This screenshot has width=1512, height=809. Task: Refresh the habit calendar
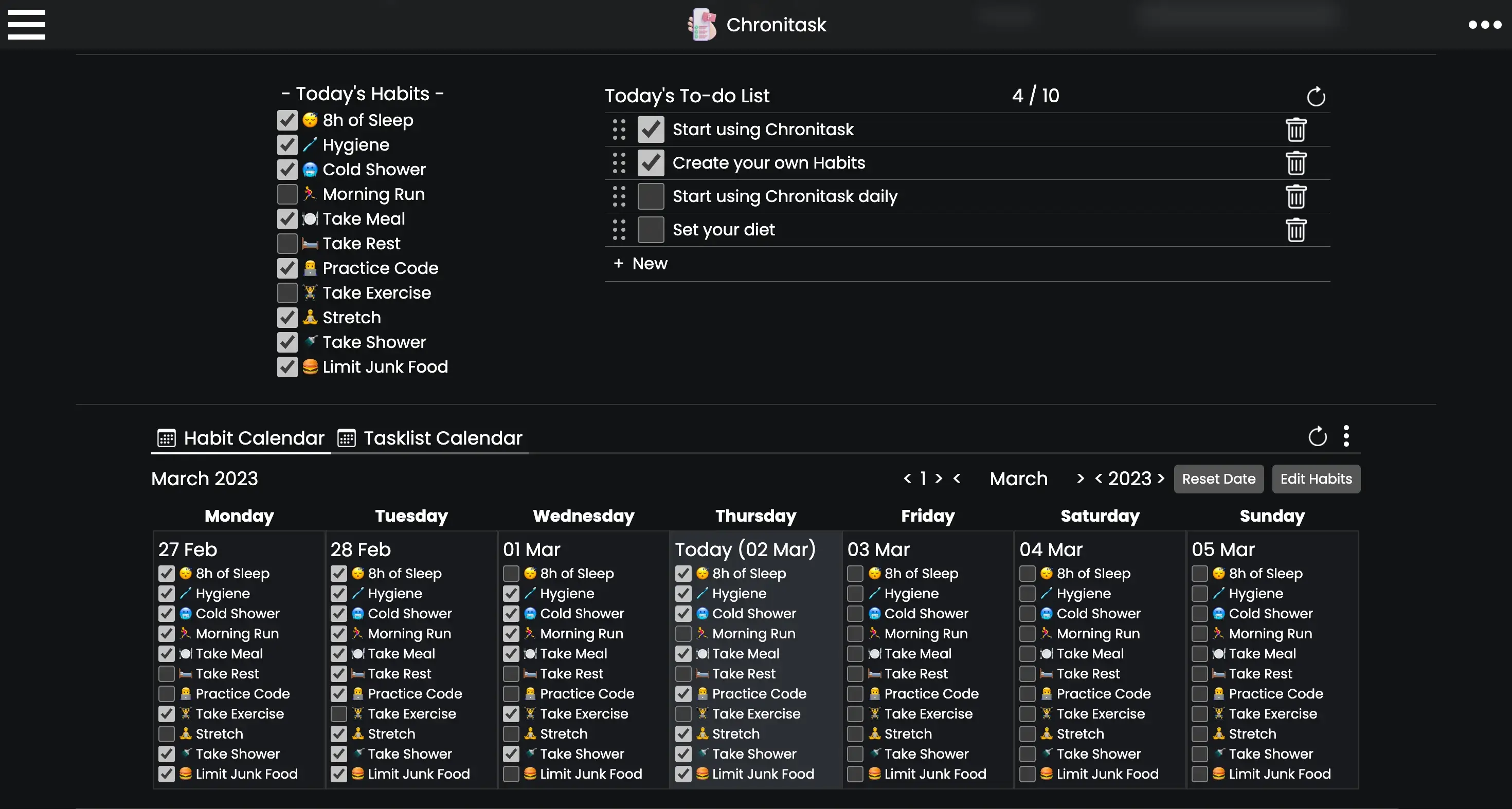[x=1318, y=436]
